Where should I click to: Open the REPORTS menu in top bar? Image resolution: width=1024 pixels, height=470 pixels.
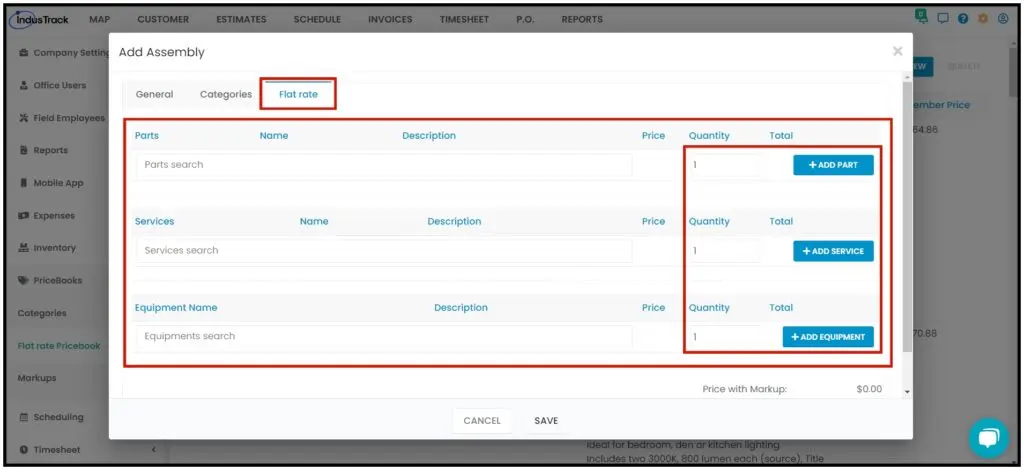[582, 20]
